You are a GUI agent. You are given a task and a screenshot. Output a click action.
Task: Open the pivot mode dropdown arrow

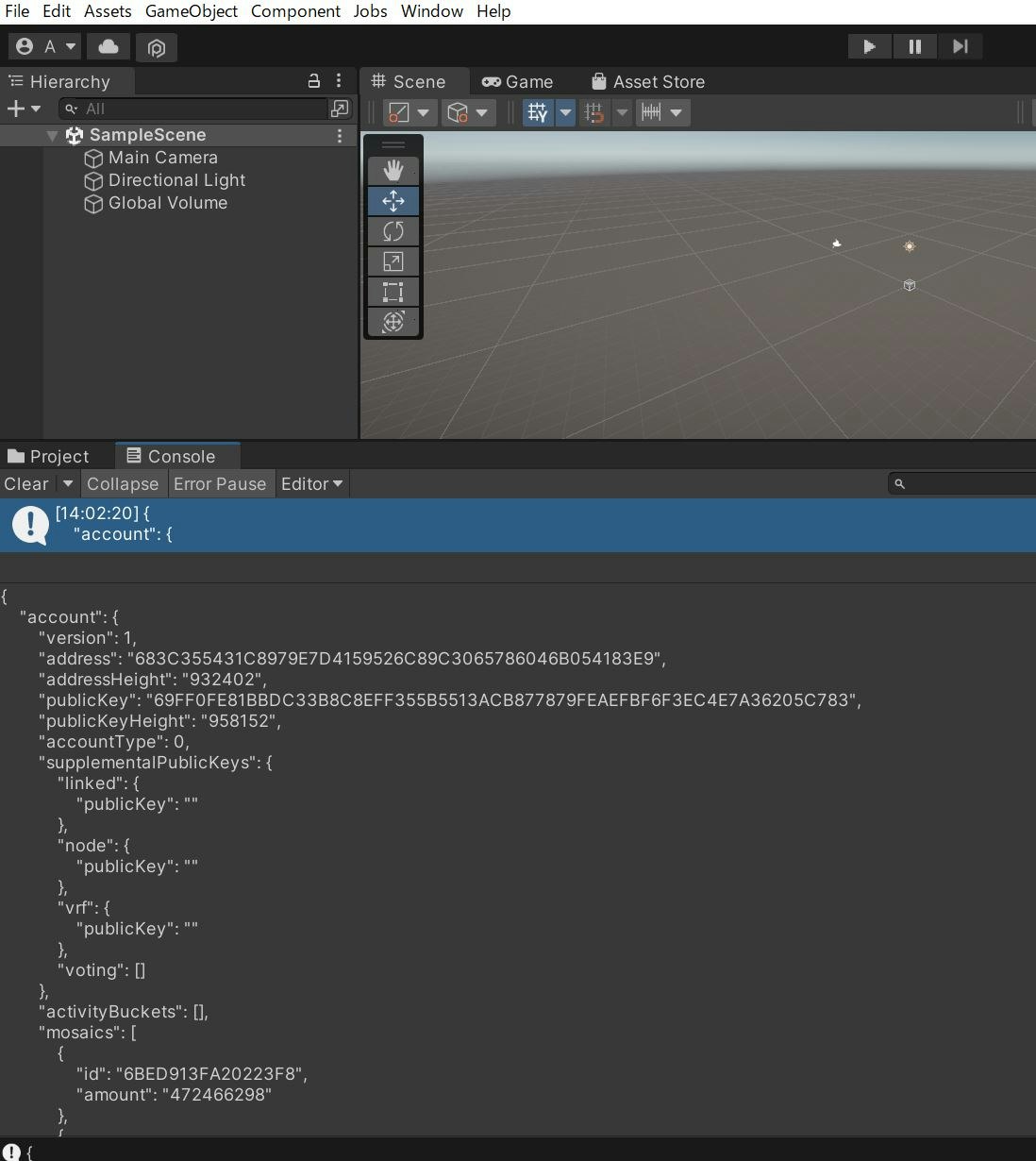pos(424,112)
